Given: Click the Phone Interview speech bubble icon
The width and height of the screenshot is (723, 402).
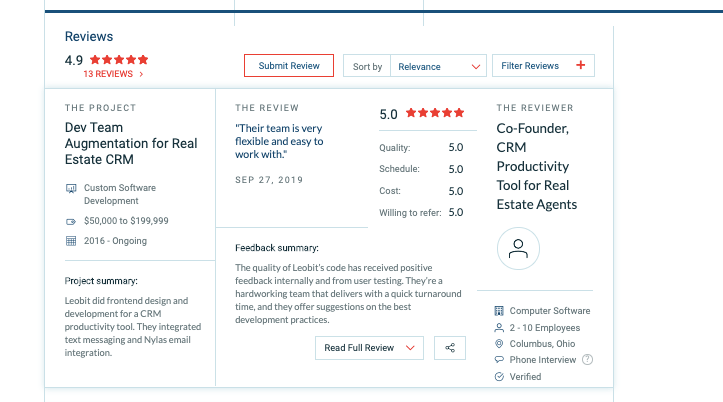Looking at the screenshot, I should [x=499, y=360].
